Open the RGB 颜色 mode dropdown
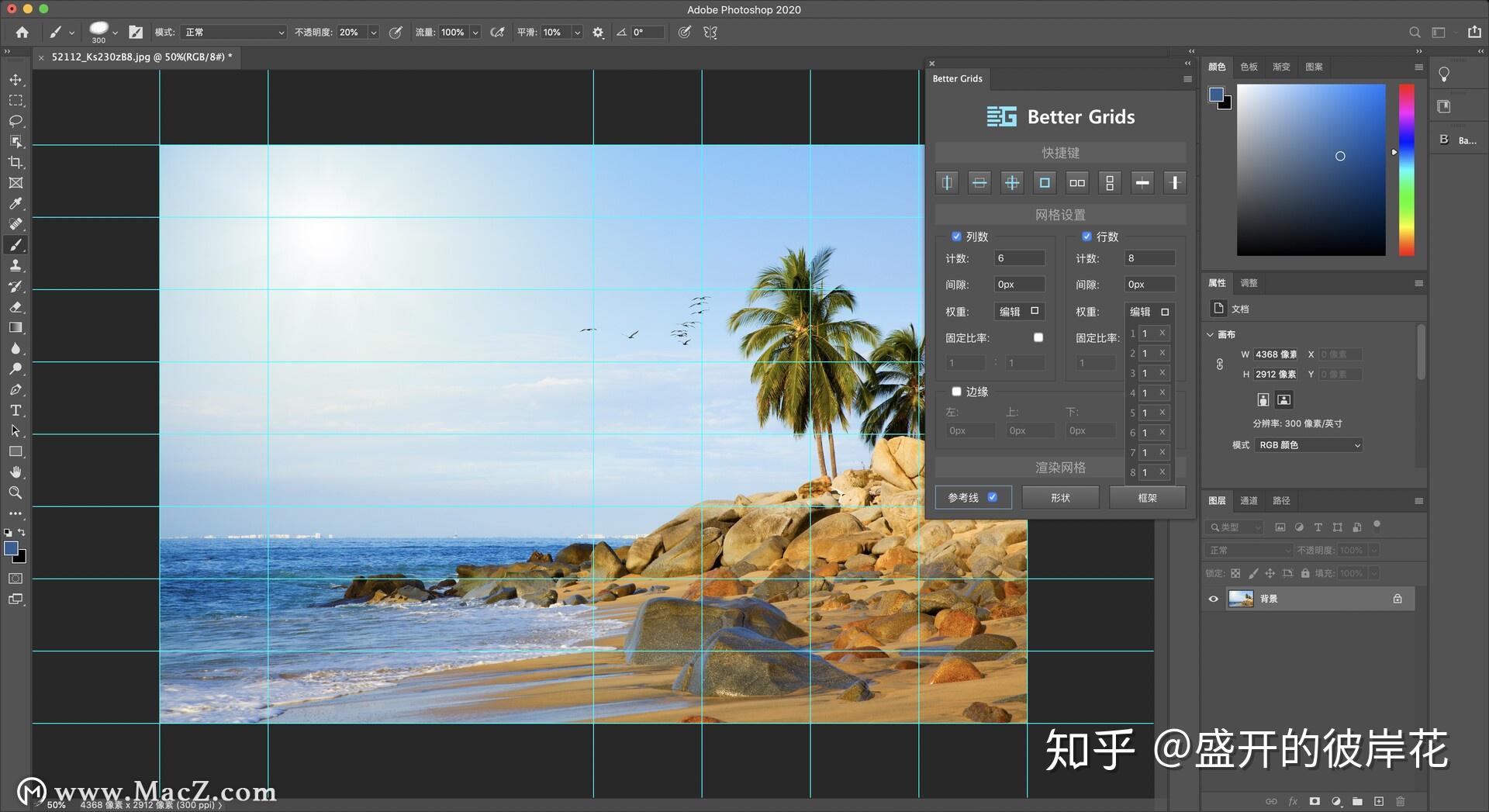The height and width of the screenshot is (812, 1489). [1308, 445]
